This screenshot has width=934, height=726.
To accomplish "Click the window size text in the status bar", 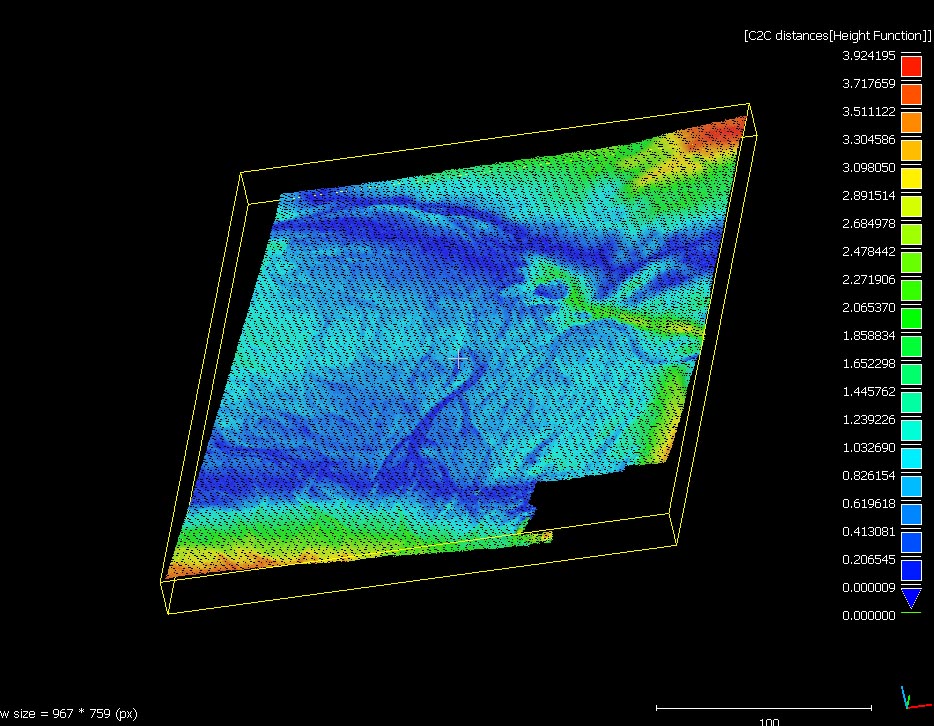I will pyautogui.click(x=68, y=714).
